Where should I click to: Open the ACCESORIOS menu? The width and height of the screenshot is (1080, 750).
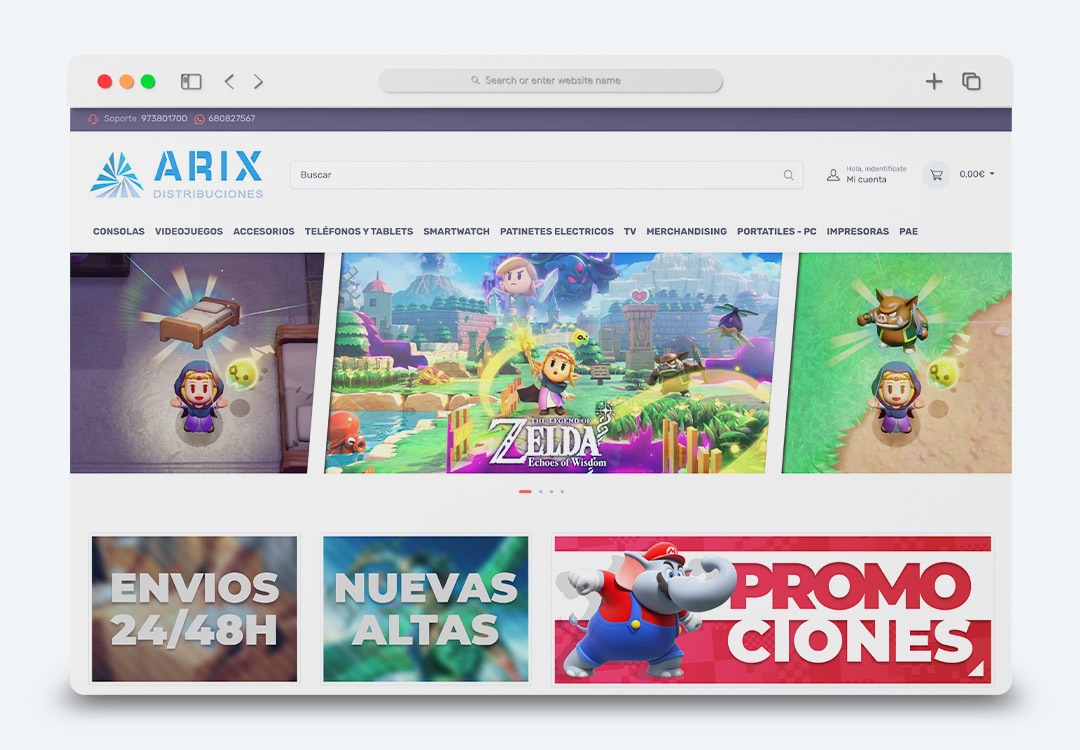264,231
